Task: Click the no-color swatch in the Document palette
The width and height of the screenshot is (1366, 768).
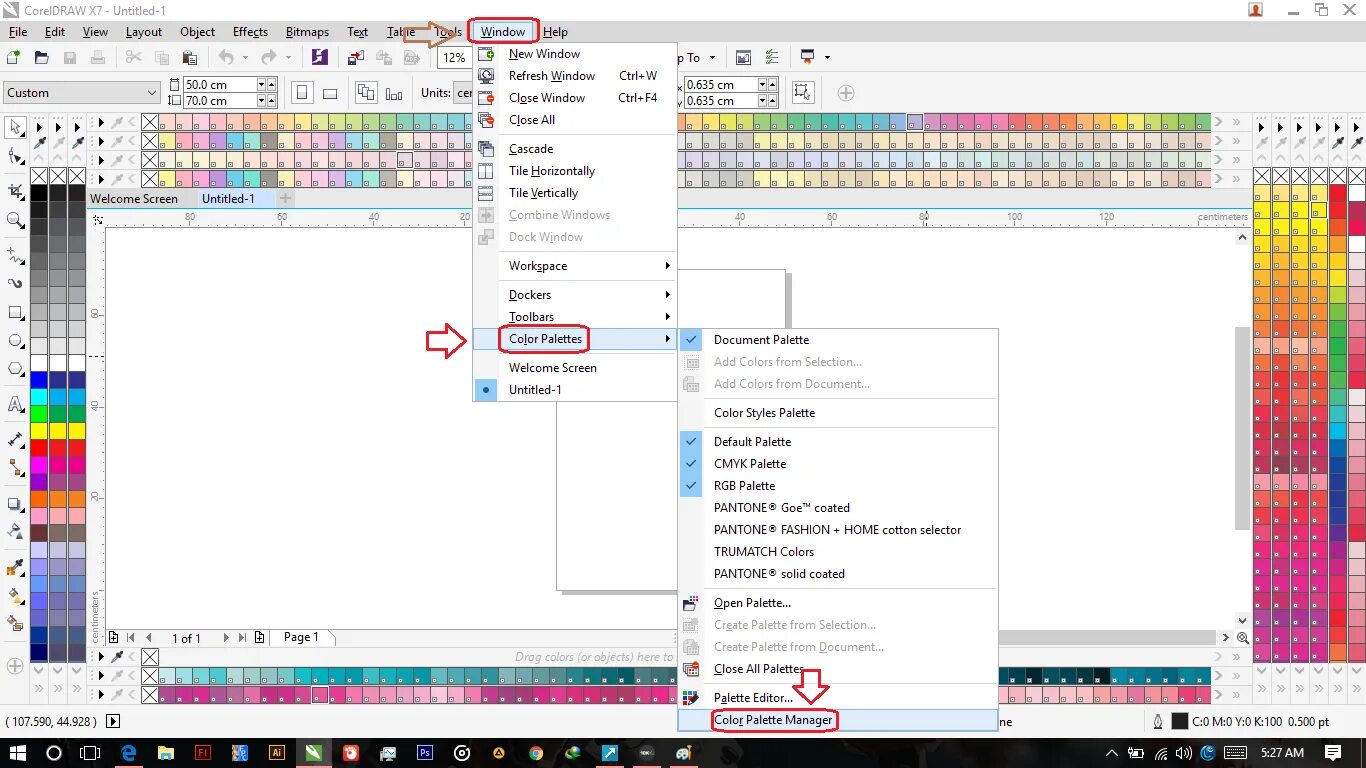Action: pyautogui.click(x=149, y=657)
